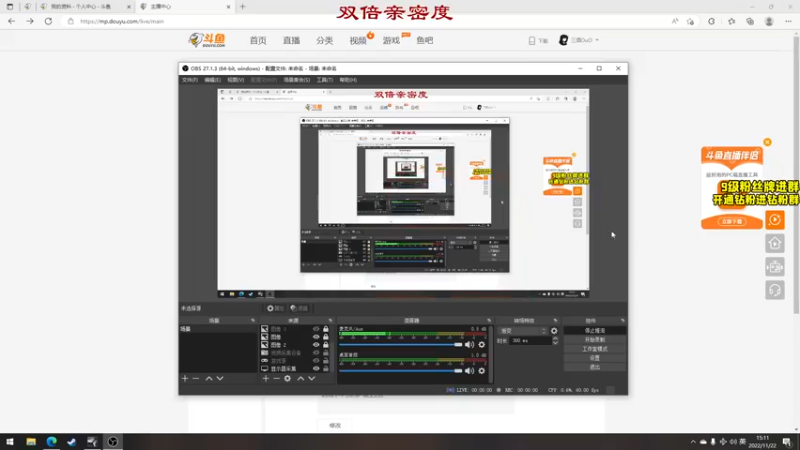
Task: Open scene transition type dropdown
Action: [522, 331]
